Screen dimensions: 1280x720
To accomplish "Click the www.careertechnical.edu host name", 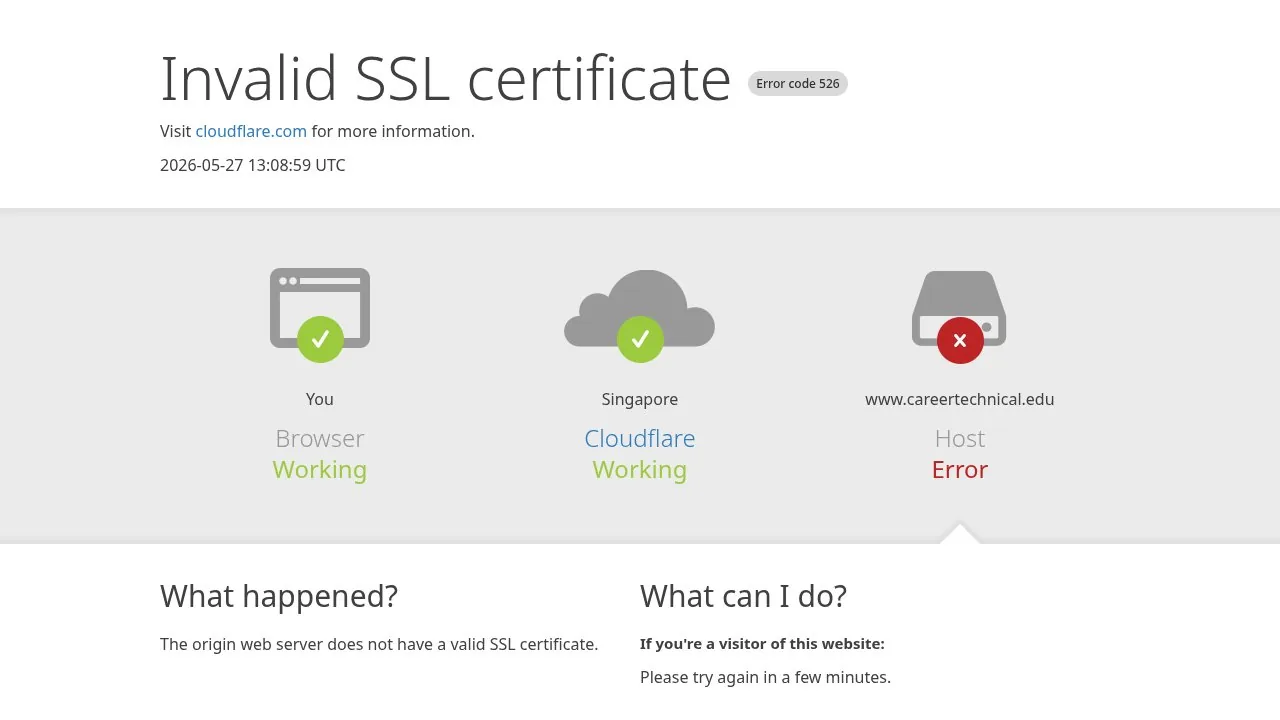I will pyautogui.click(x=960, y=399).
